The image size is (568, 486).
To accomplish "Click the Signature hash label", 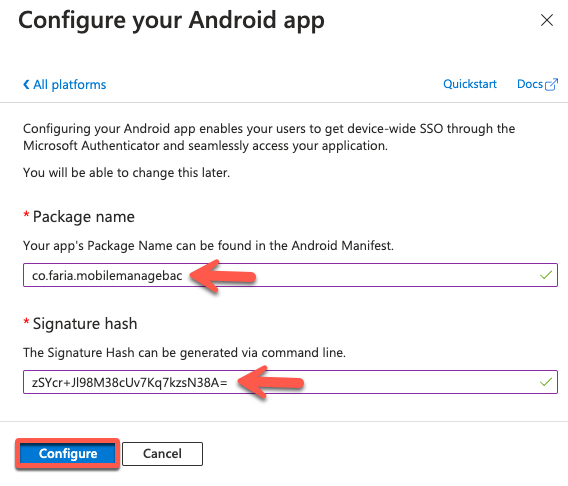I will 85,324.
